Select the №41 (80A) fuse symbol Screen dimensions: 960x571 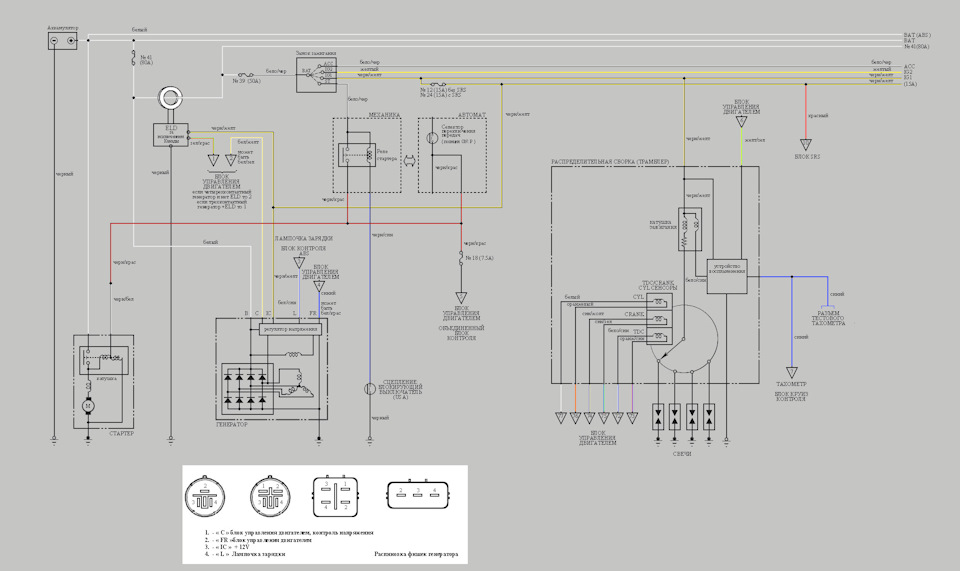coord(133,59)
